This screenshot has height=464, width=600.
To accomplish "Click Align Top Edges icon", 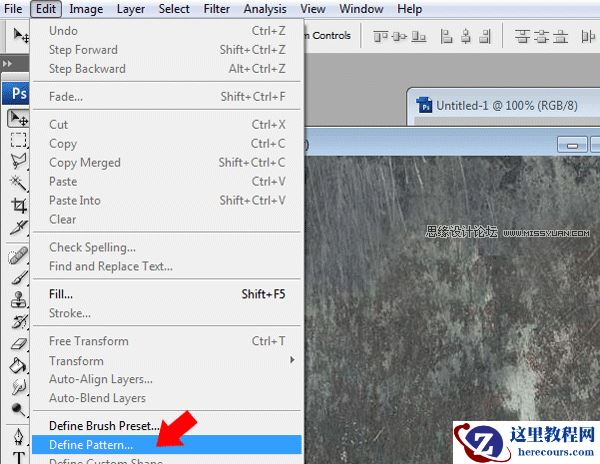I will click(x=380, y=37).
